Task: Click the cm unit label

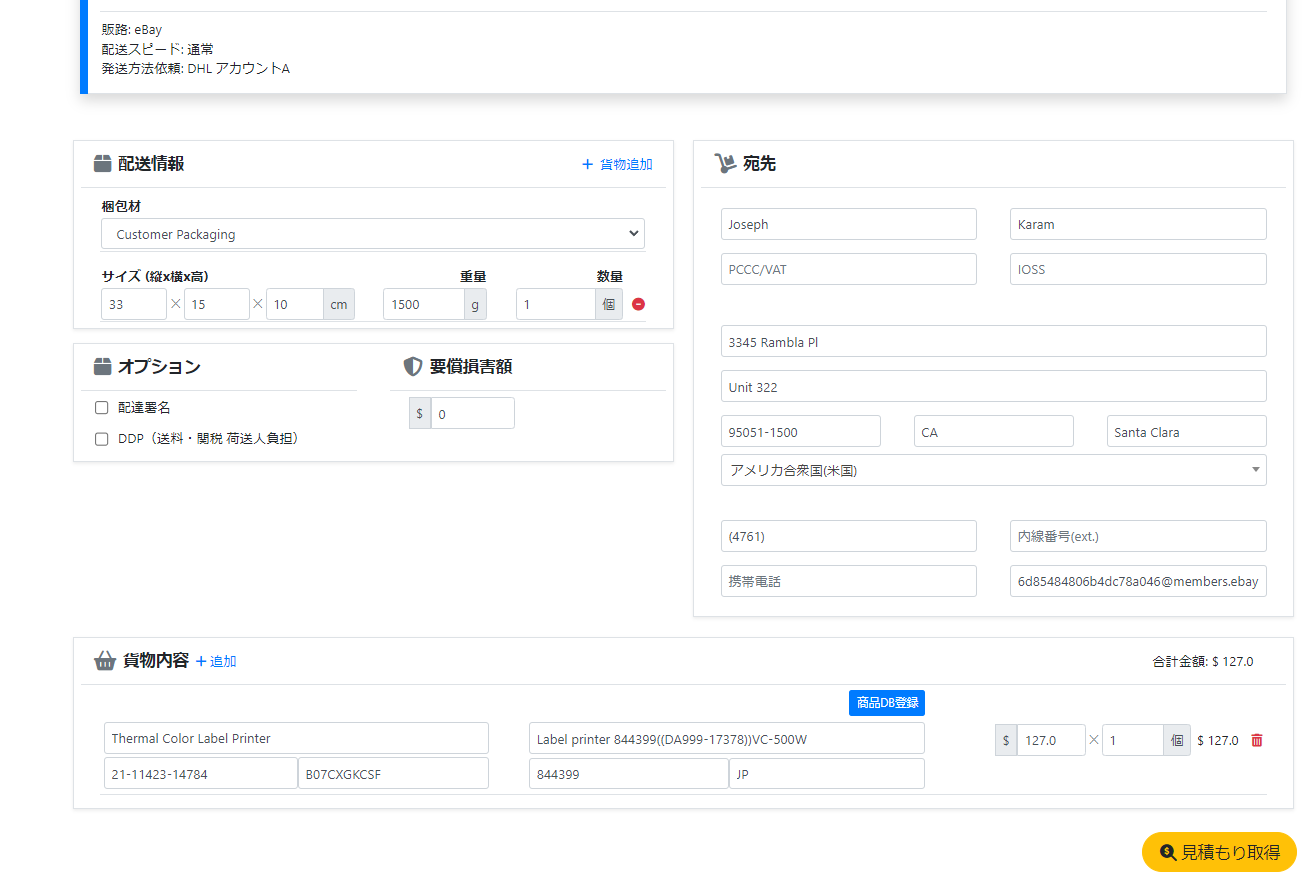Action: point(339,304)
